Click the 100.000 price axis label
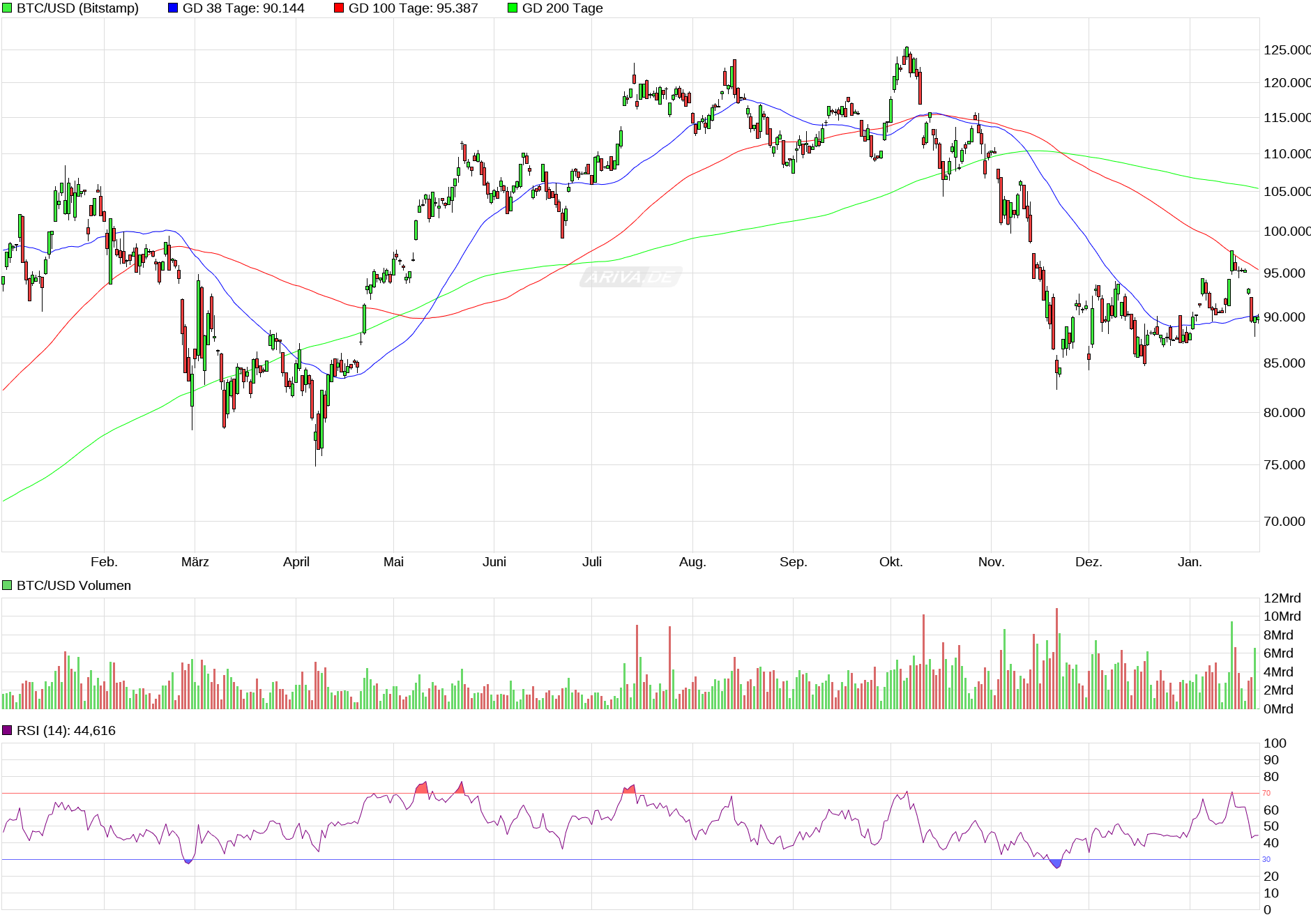1311x924 pixels. (1287, 232)
